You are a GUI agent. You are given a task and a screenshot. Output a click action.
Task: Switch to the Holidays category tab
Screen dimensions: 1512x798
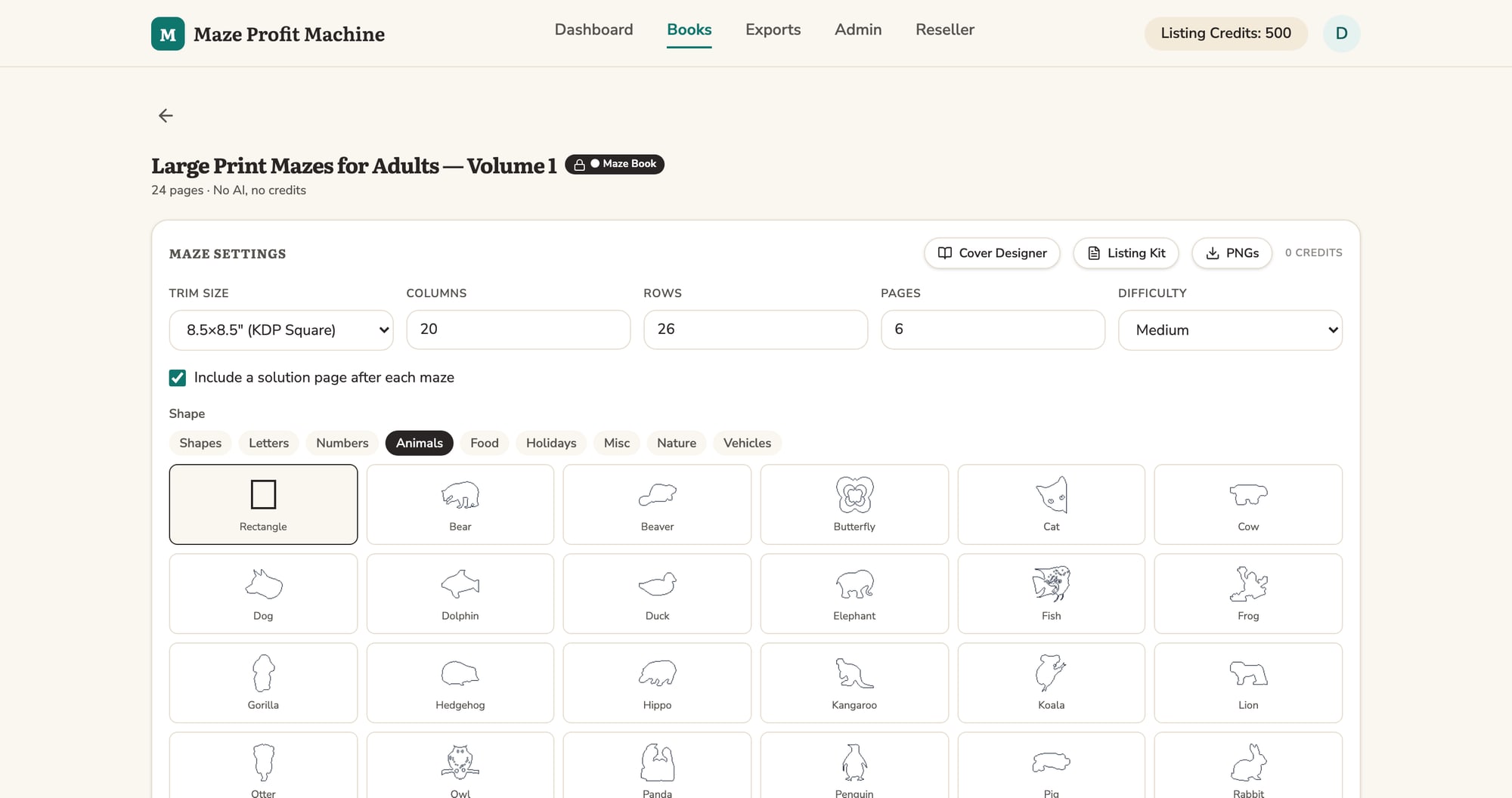point(551,443)
